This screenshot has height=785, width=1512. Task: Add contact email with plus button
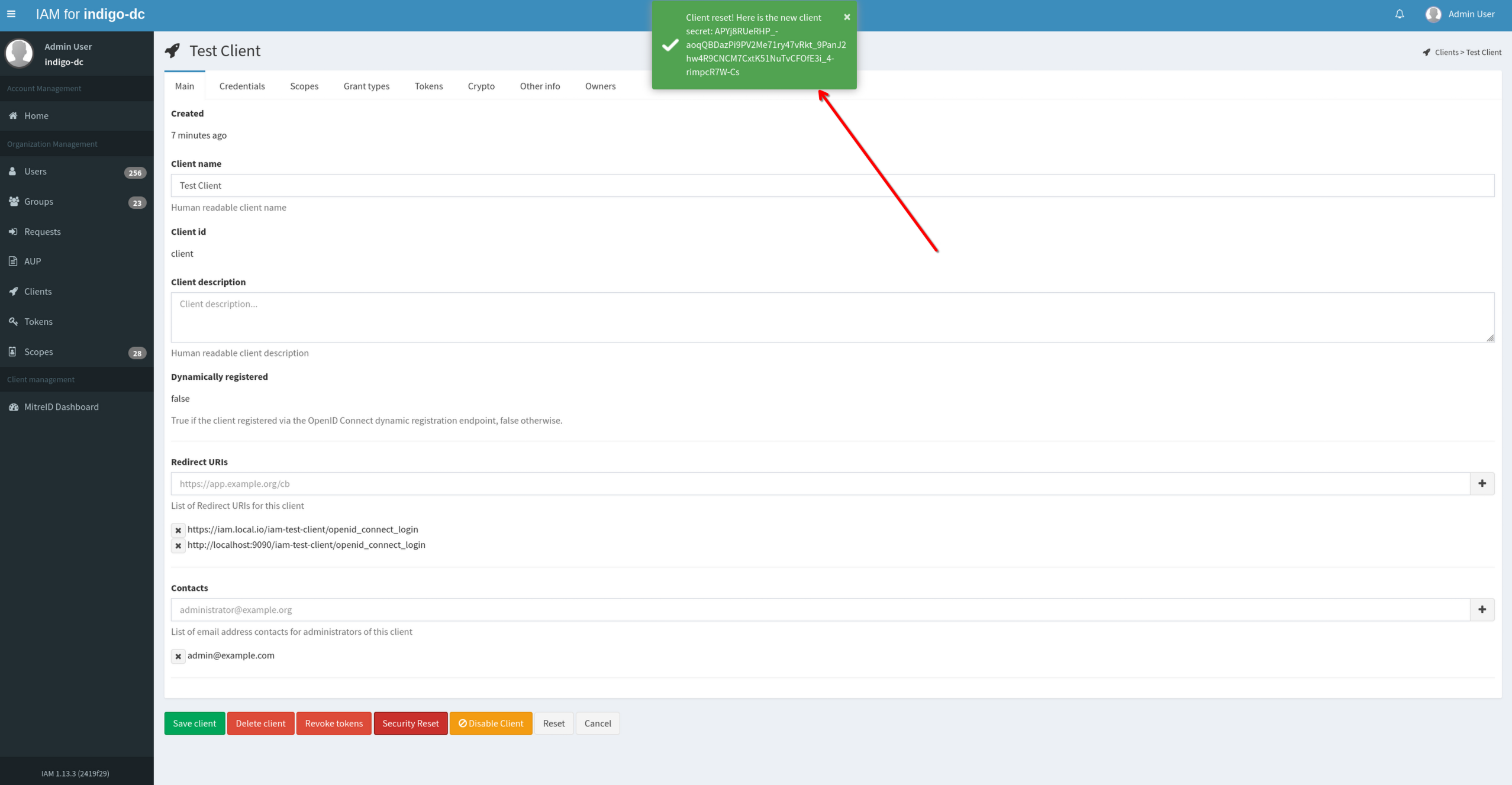(1482, 609)
